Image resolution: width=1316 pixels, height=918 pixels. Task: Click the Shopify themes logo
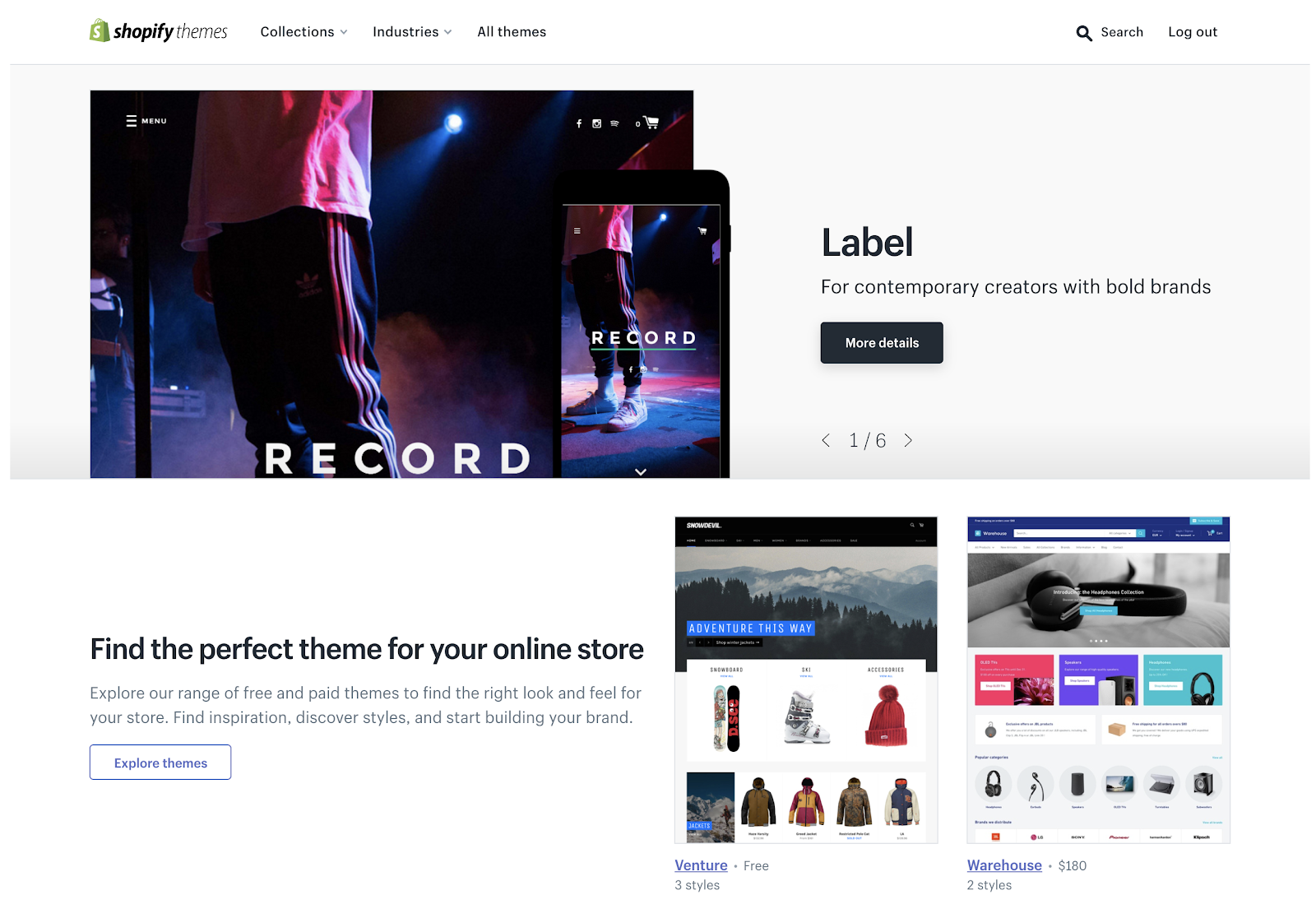tap(159, 31)
